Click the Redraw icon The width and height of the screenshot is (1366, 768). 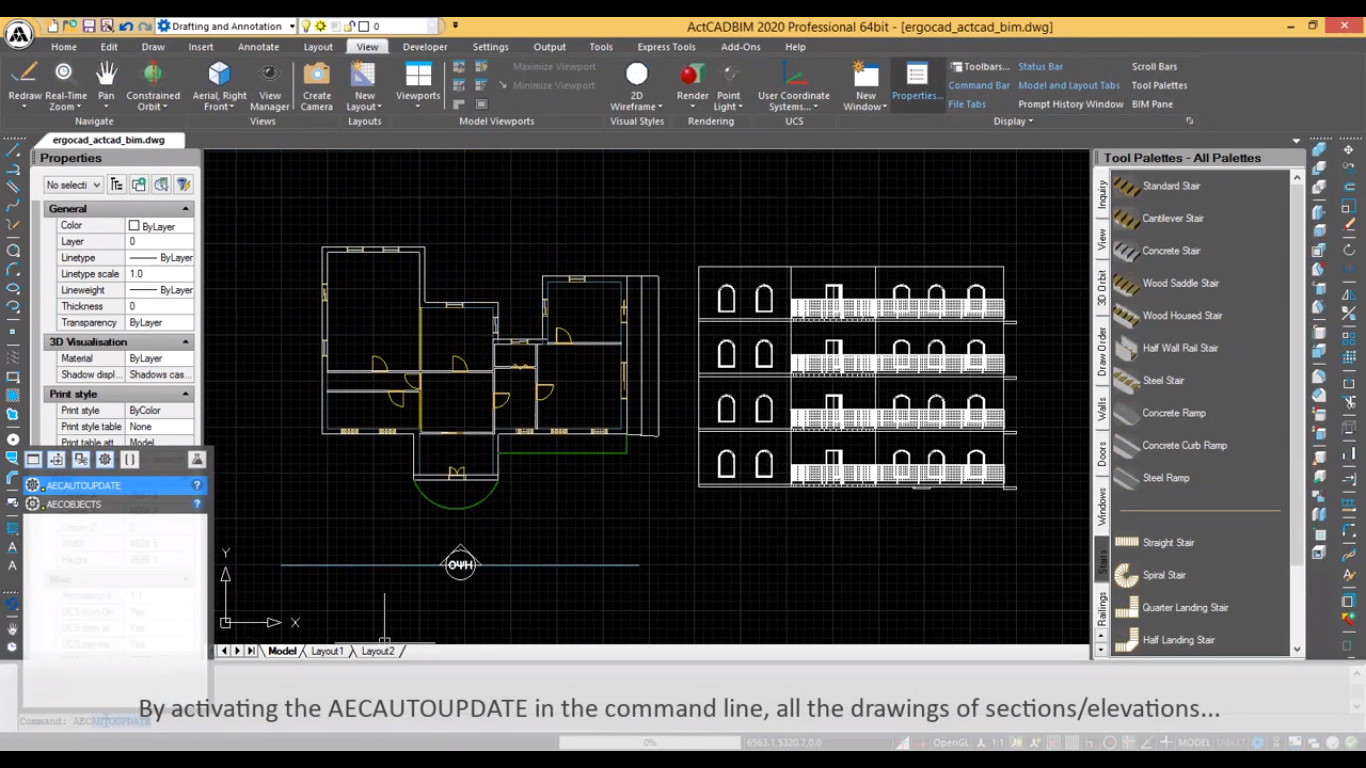[25, 73]
